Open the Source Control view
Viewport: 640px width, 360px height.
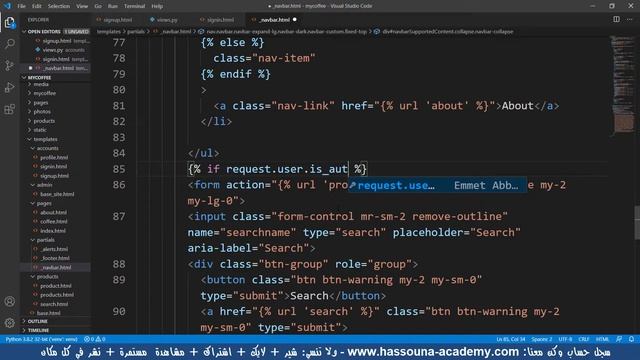click(9, 65)
